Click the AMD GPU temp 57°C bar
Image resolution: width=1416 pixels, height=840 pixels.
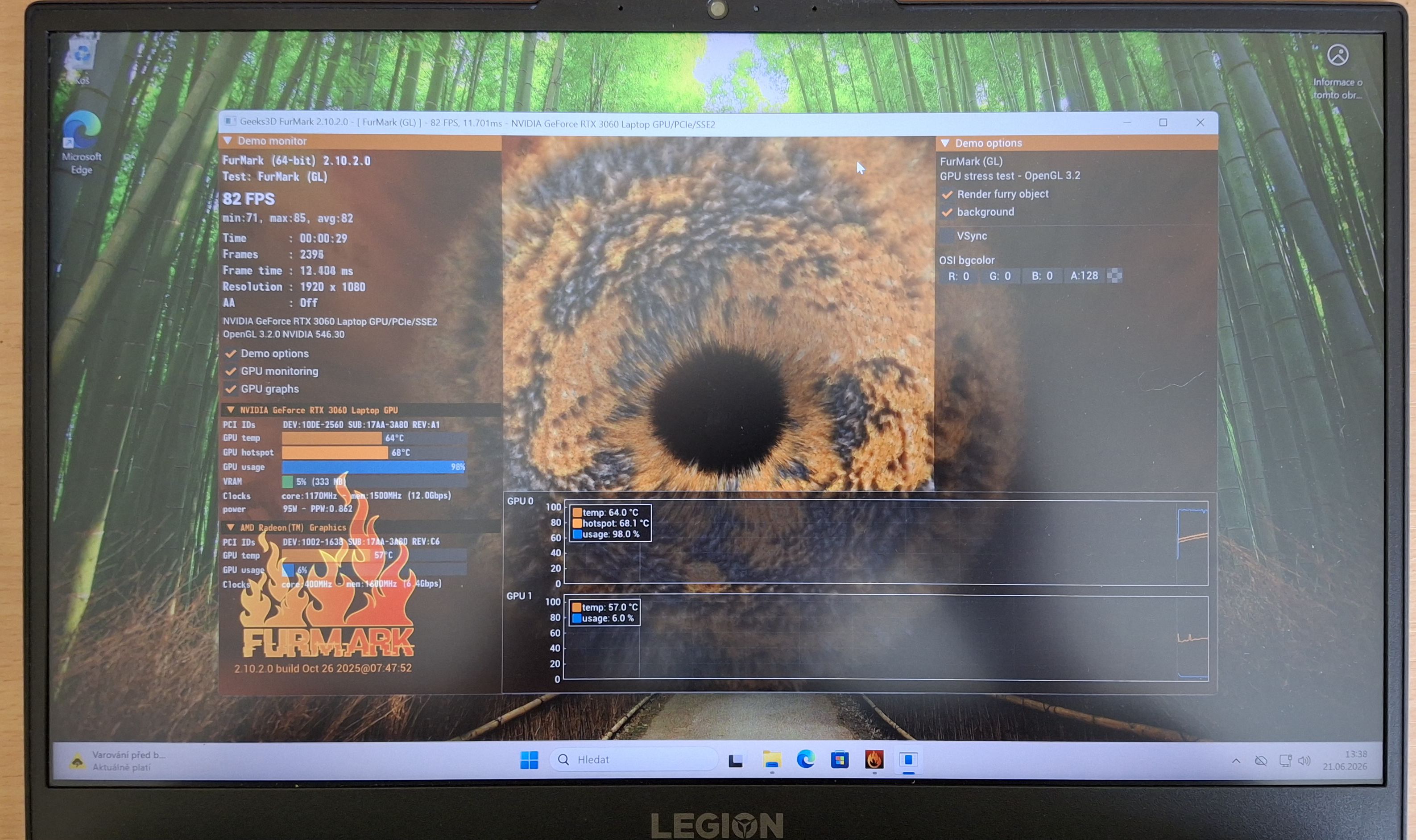(x=374, y=555)
